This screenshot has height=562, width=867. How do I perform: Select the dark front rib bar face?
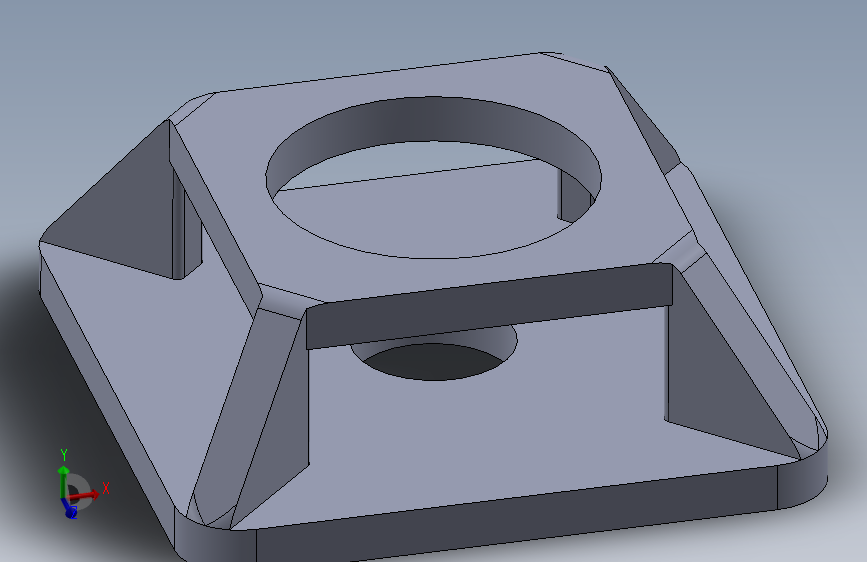click(489, 306)
